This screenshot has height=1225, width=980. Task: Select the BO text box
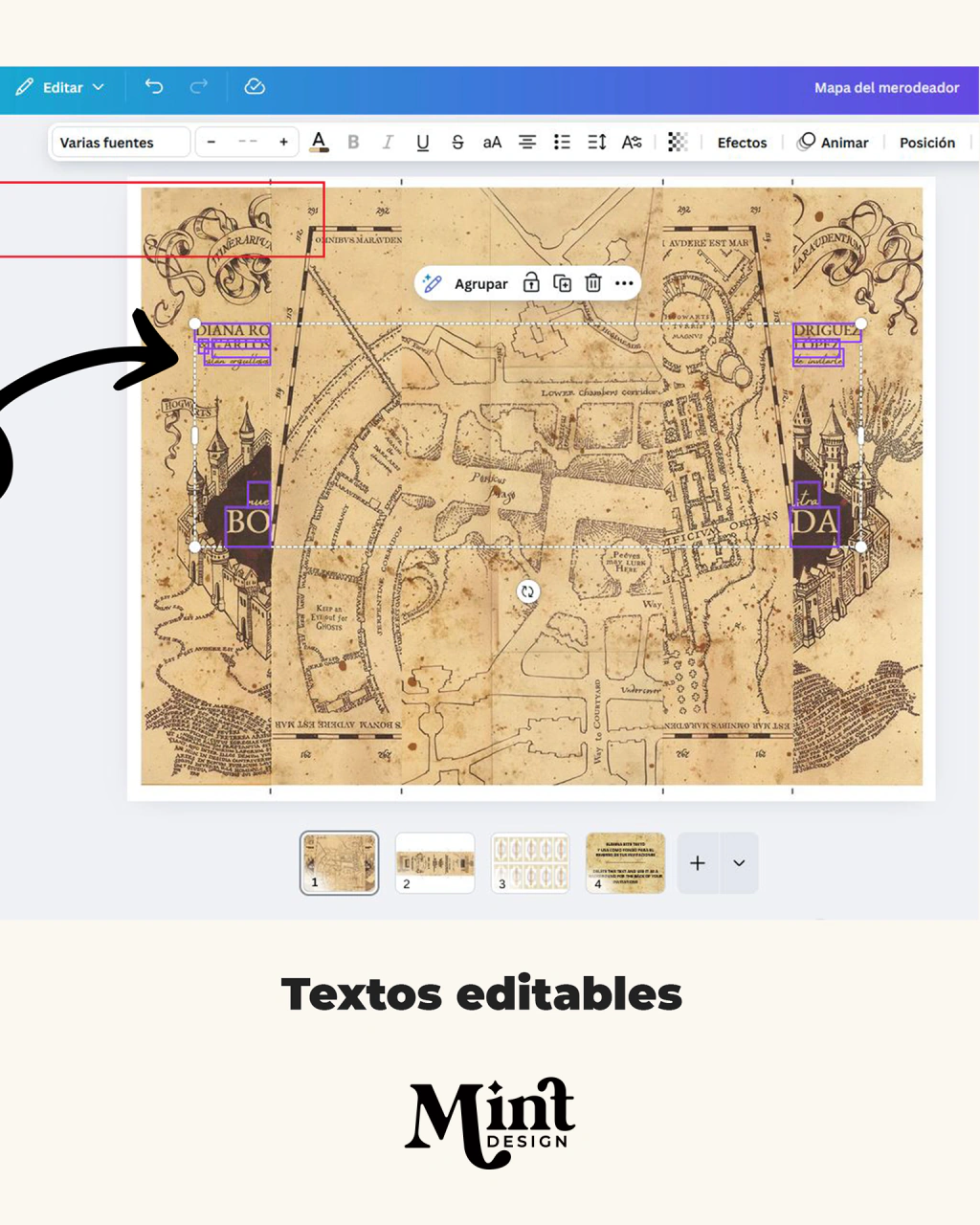click(x=248, y=525)
